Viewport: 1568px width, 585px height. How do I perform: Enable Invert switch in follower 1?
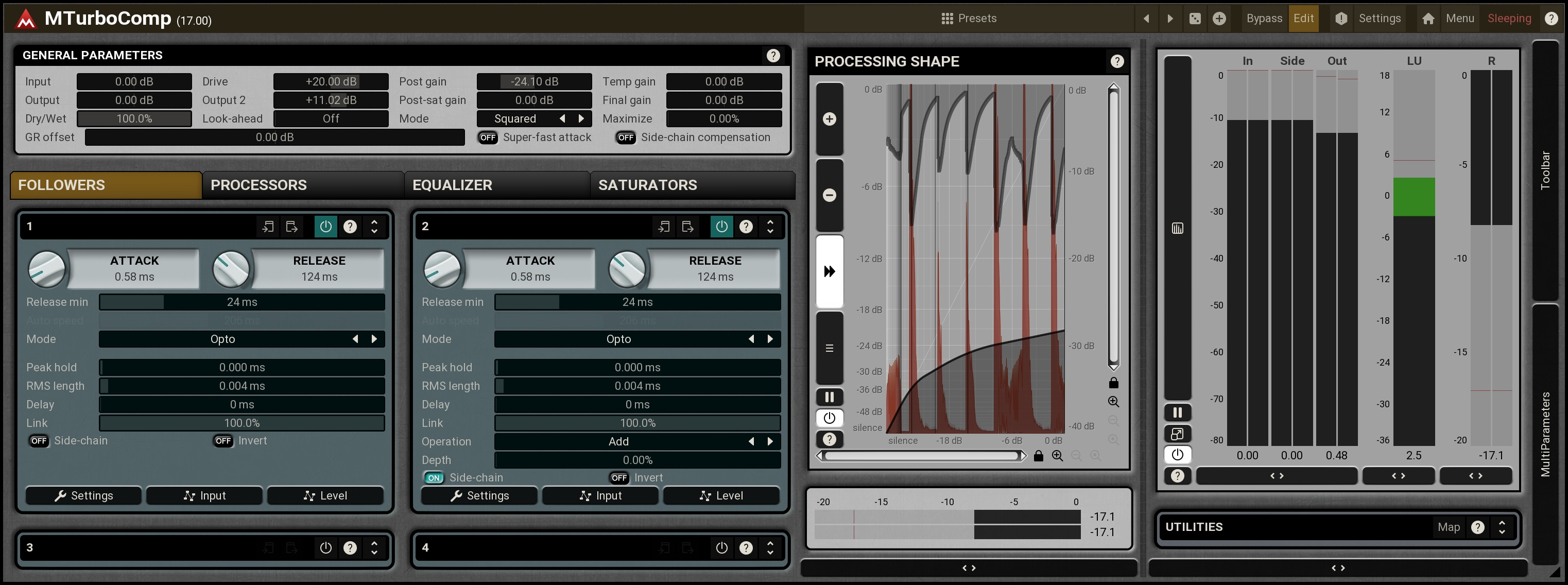(x=223, y=441)
